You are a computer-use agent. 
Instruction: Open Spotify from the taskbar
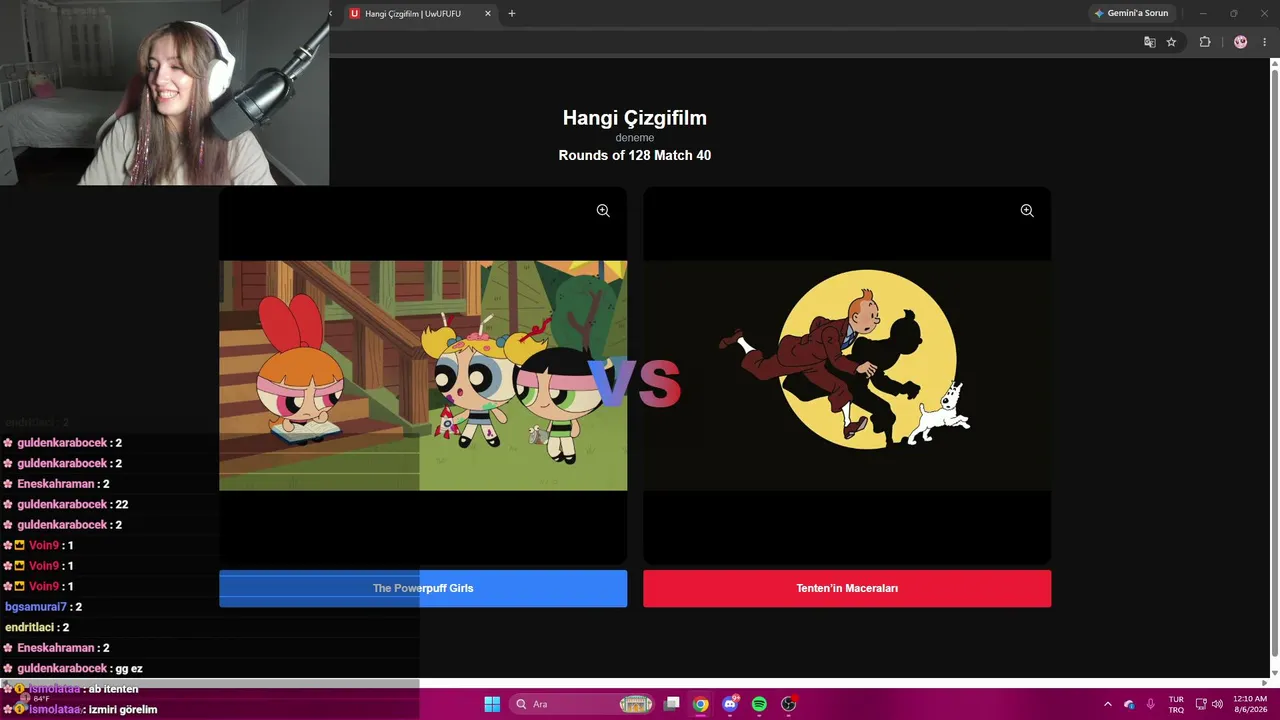point(759,704)
